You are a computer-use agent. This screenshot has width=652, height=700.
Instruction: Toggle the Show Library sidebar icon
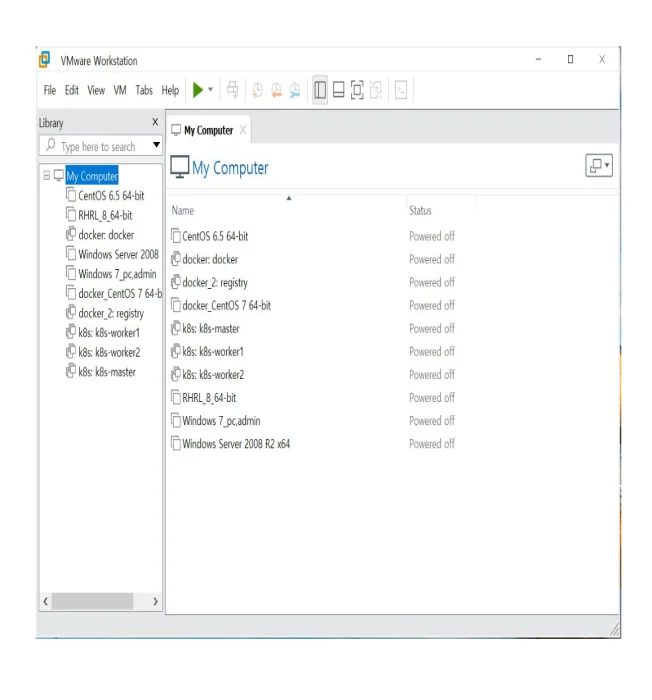(320, 90)
